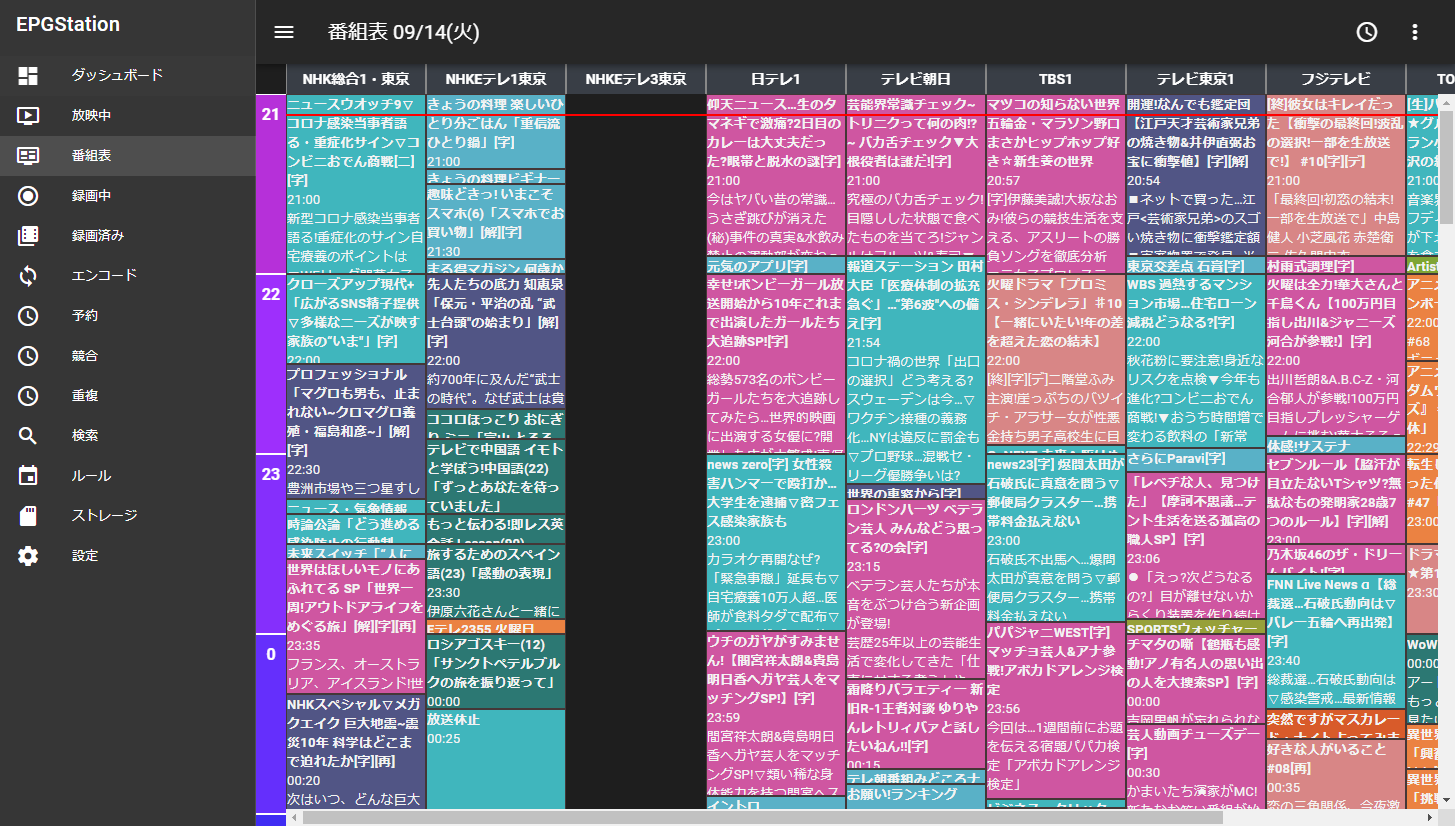This screenshot has height=826, width=1455.
Task: Click hour 0 marker in time column
Action: point(271,724)
